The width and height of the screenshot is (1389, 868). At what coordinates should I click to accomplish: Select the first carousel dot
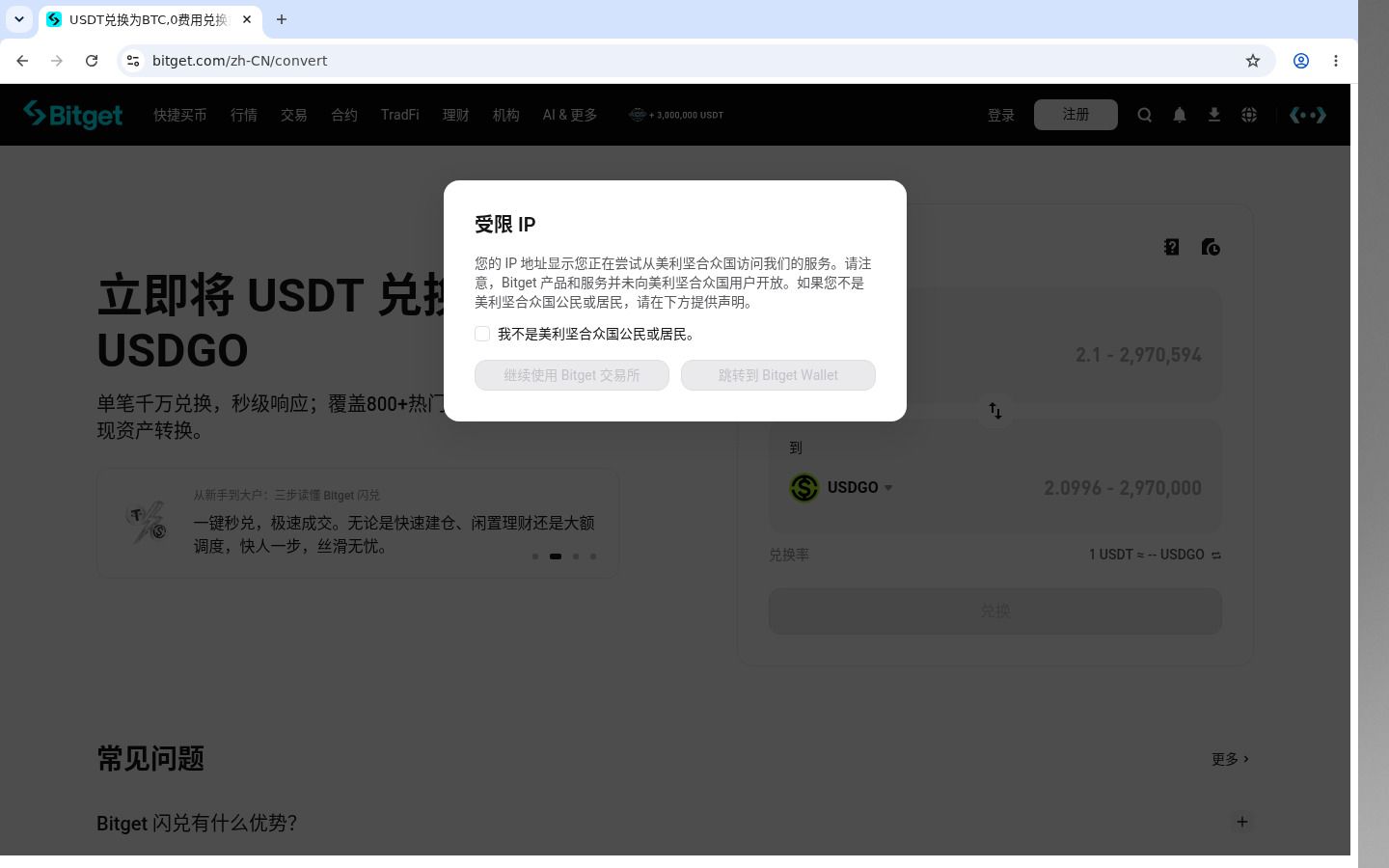pos(535,556)
